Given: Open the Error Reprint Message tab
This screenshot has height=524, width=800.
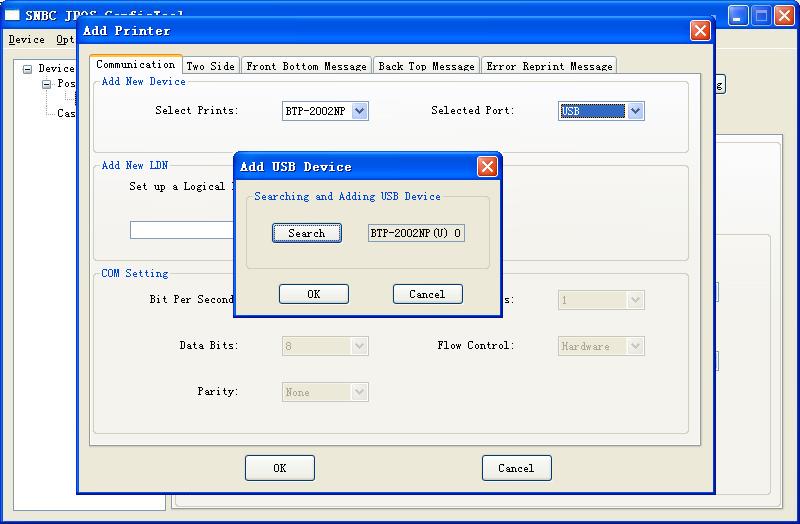Looking at the screenshot, I should click(x=549, y=66).
